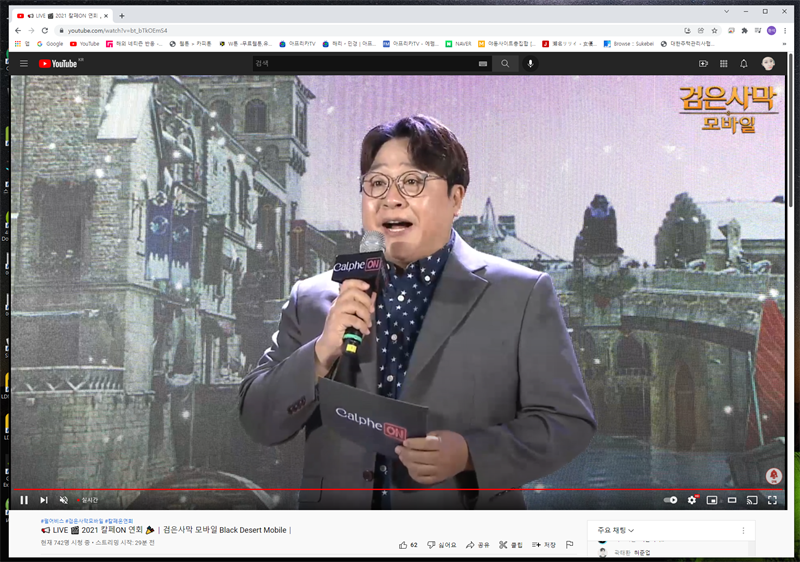Select the LIVE 2021 칼페ON 연회 tab
Screen dimensions: 800x562
tap(63, 16)
